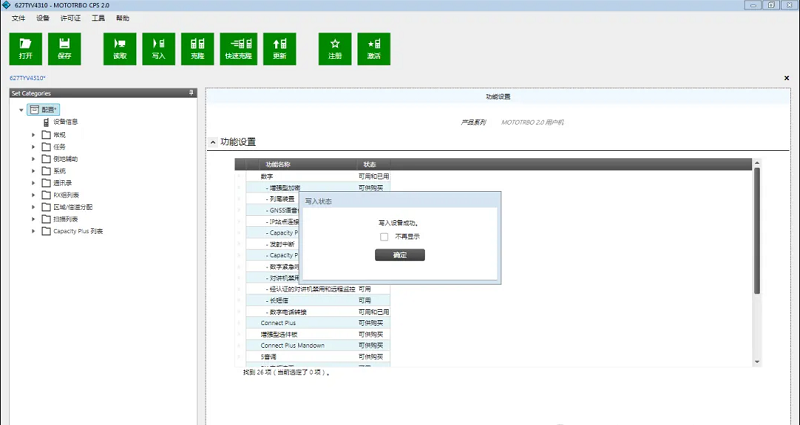Image resolution: width=800 pixels, height=425 pixels.
Task: Collapse the 功能设置 section chevron
Action: 212,143
